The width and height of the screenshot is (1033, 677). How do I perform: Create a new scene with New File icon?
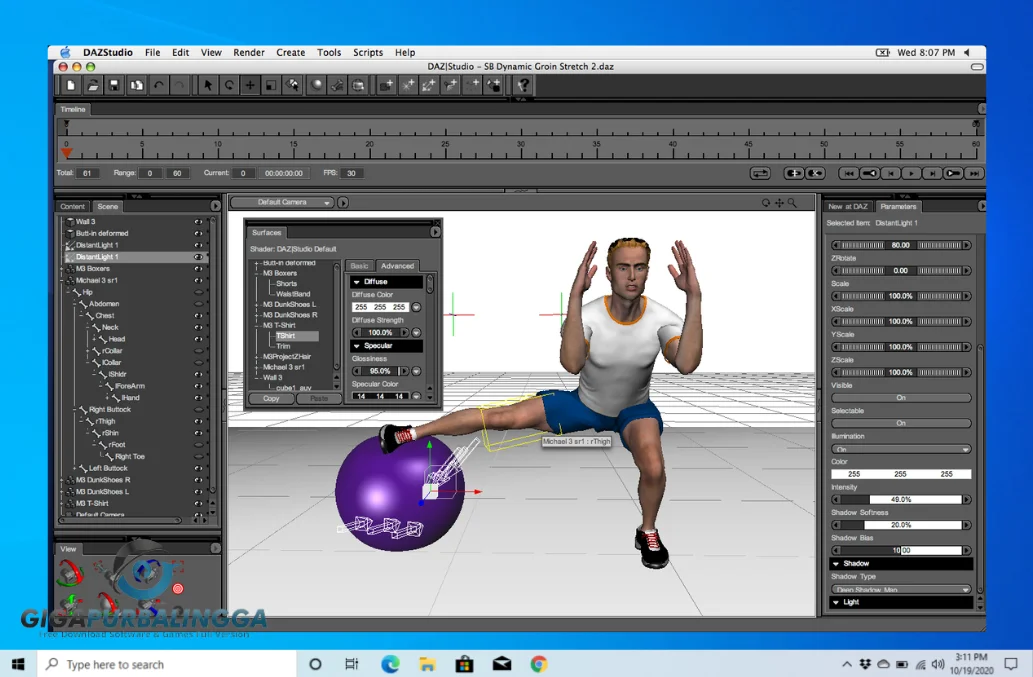click(x=71, y=86)
